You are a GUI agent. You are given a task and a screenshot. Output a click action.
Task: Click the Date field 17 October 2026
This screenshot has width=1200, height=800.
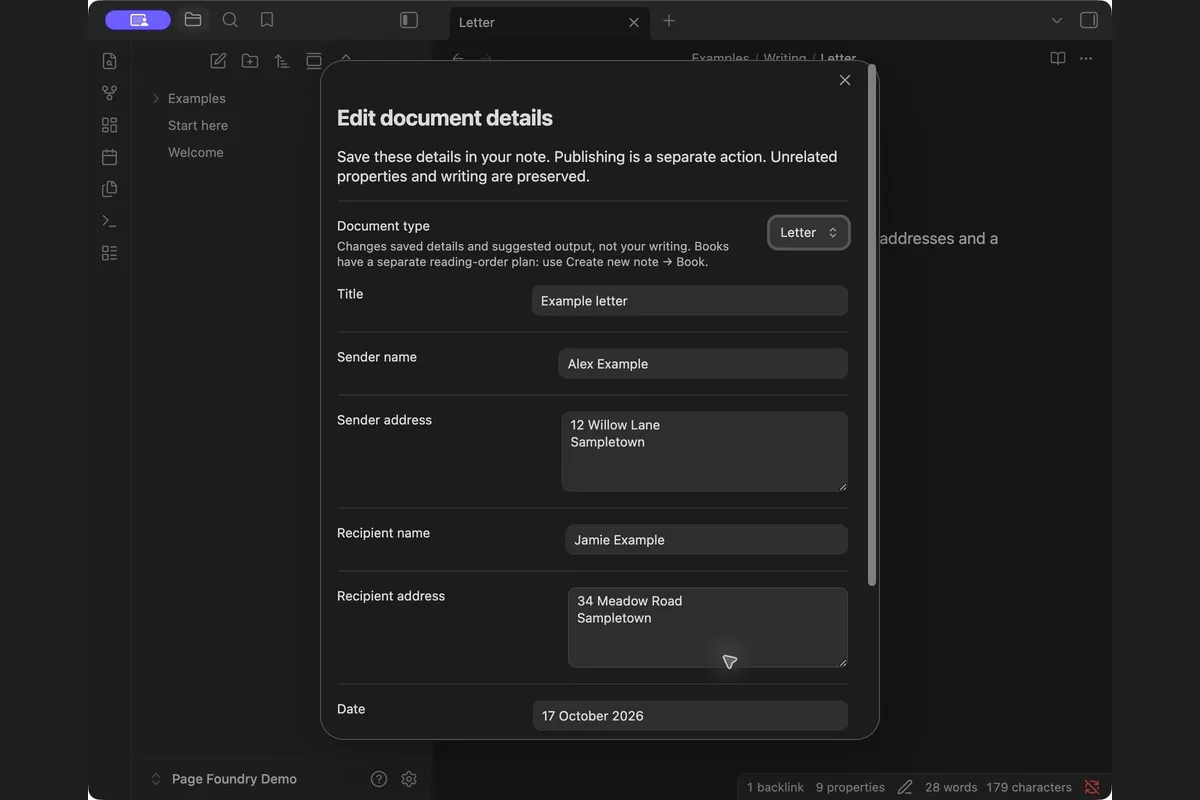690,716
